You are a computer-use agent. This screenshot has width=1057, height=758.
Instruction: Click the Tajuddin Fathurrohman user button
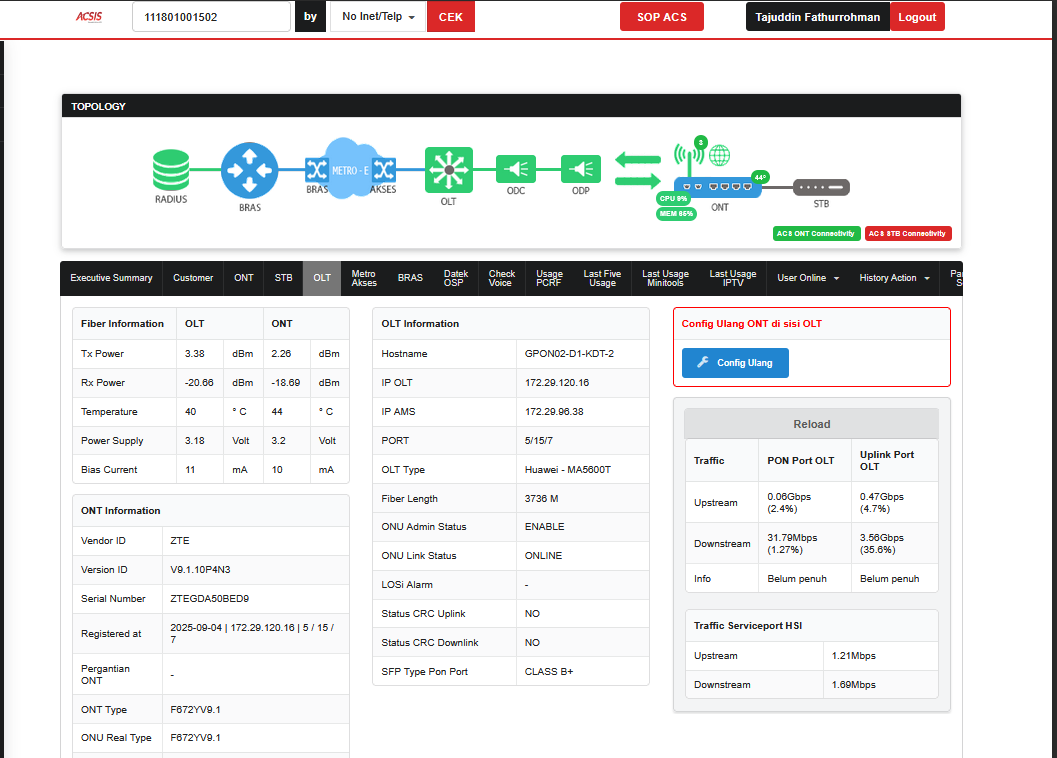pyautogui.click(x=818, y=17)
